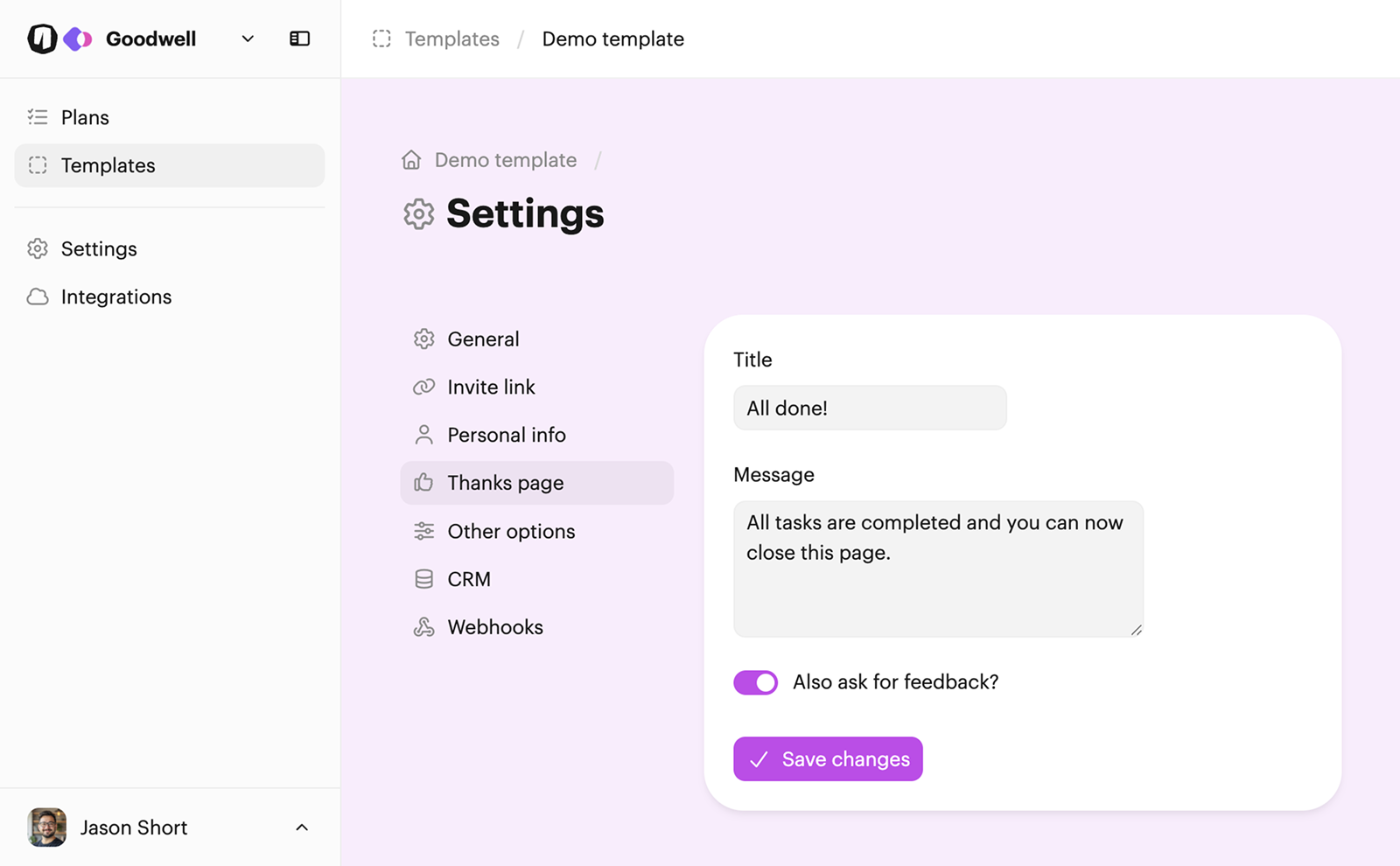Open Templates breadcrumb link in header
1400x866 pixels.
[x=451, y=38]
